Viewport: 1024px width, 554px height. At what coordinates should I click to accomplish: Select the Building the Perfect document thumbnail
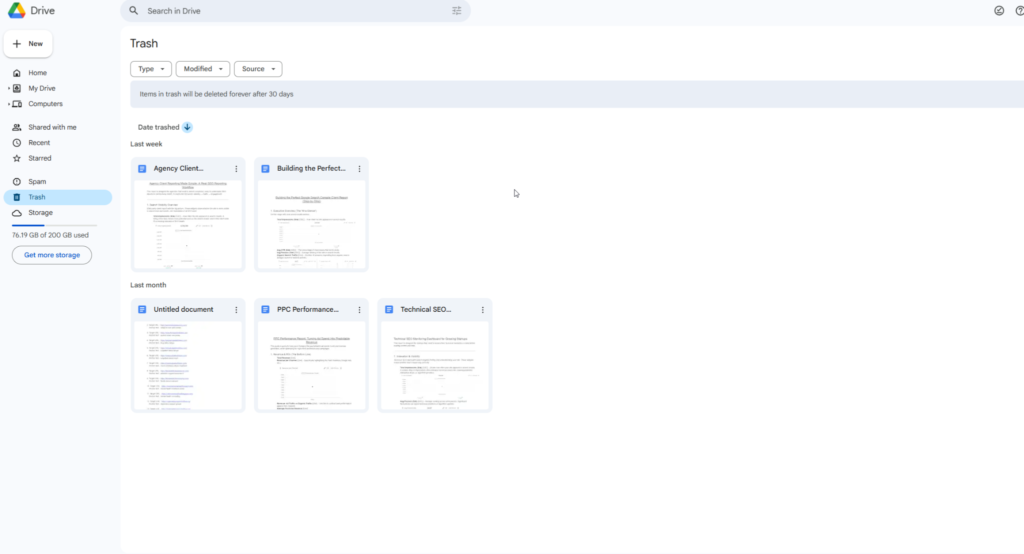(x=312, y=224)
